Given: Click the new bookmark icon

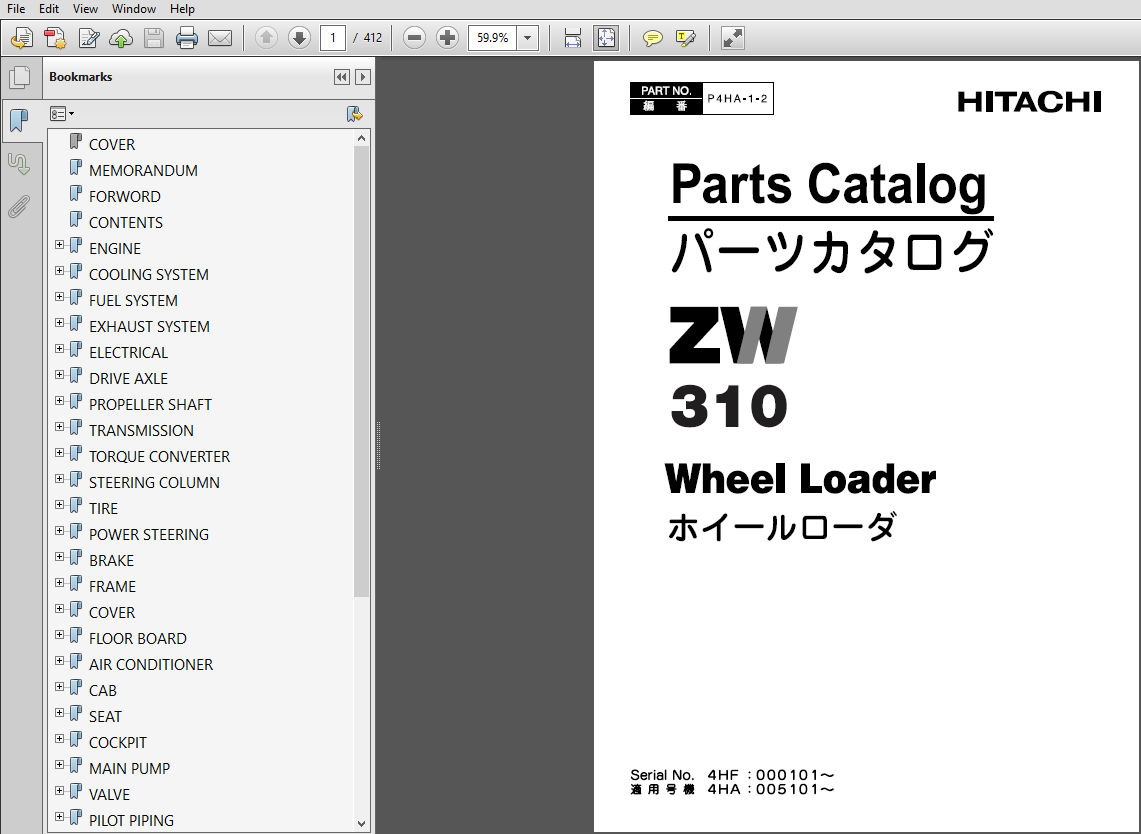Looking at the screenshot, I should point(354,114).
